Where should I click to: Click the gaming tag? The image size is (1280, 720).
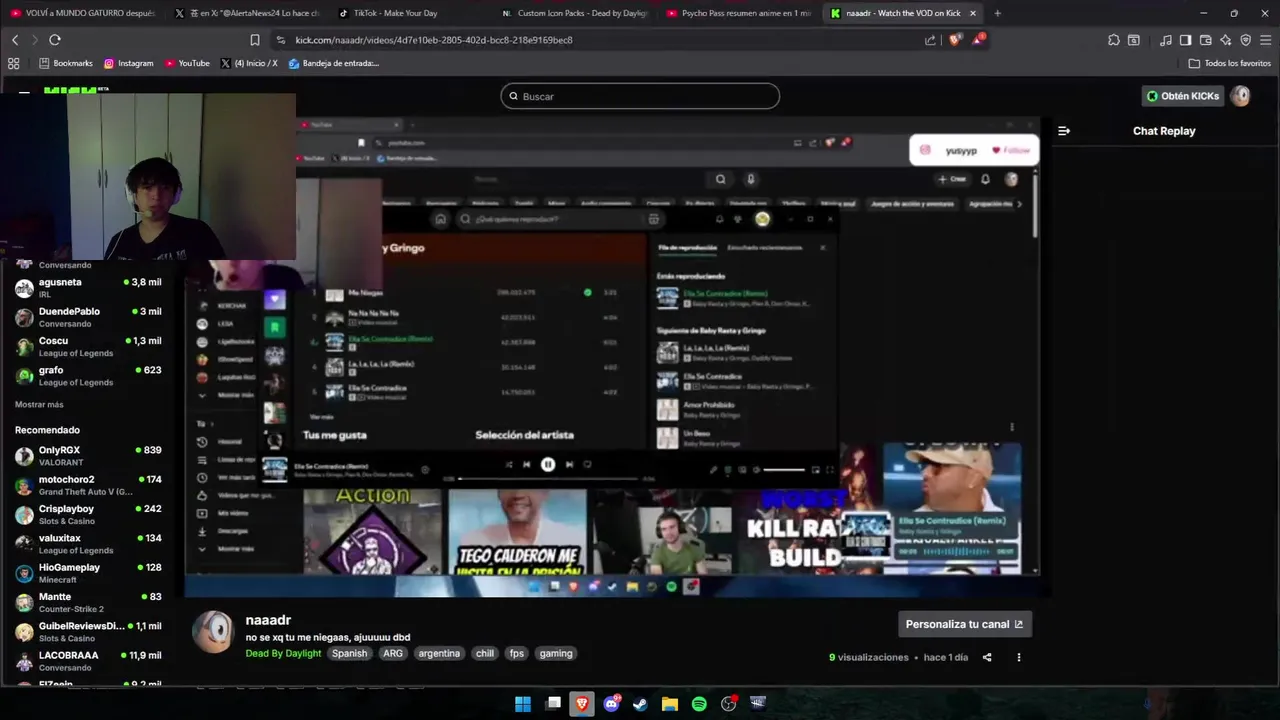click(x=556, y=653)
